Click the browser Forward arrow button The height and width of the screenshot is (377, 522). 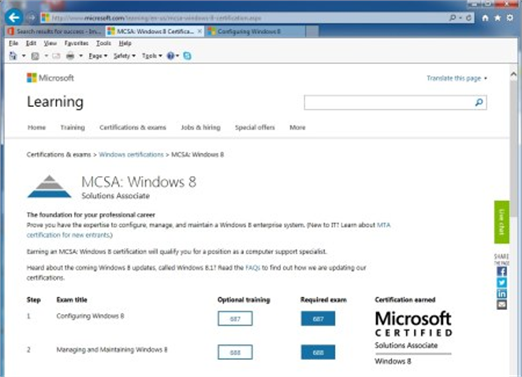pyautogui.click(x=31, y=18)
